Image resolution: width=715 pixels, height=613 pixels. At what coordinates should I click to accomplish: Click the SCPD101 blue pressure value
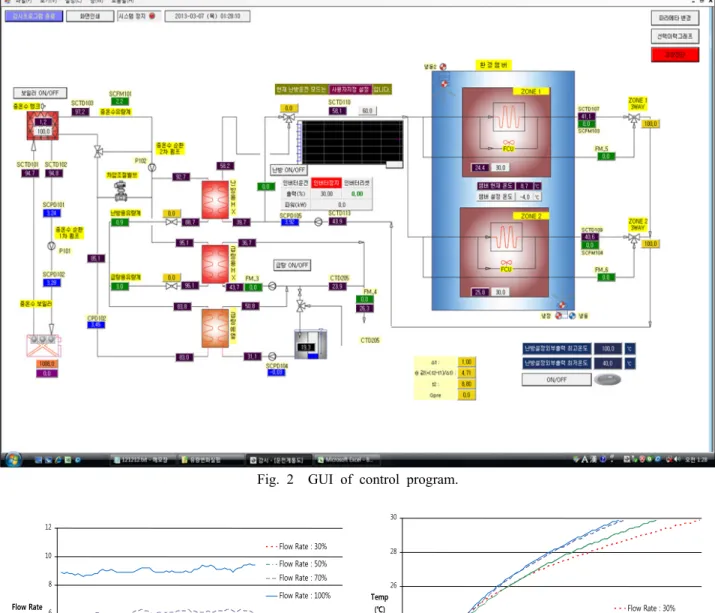coord(52,213)
